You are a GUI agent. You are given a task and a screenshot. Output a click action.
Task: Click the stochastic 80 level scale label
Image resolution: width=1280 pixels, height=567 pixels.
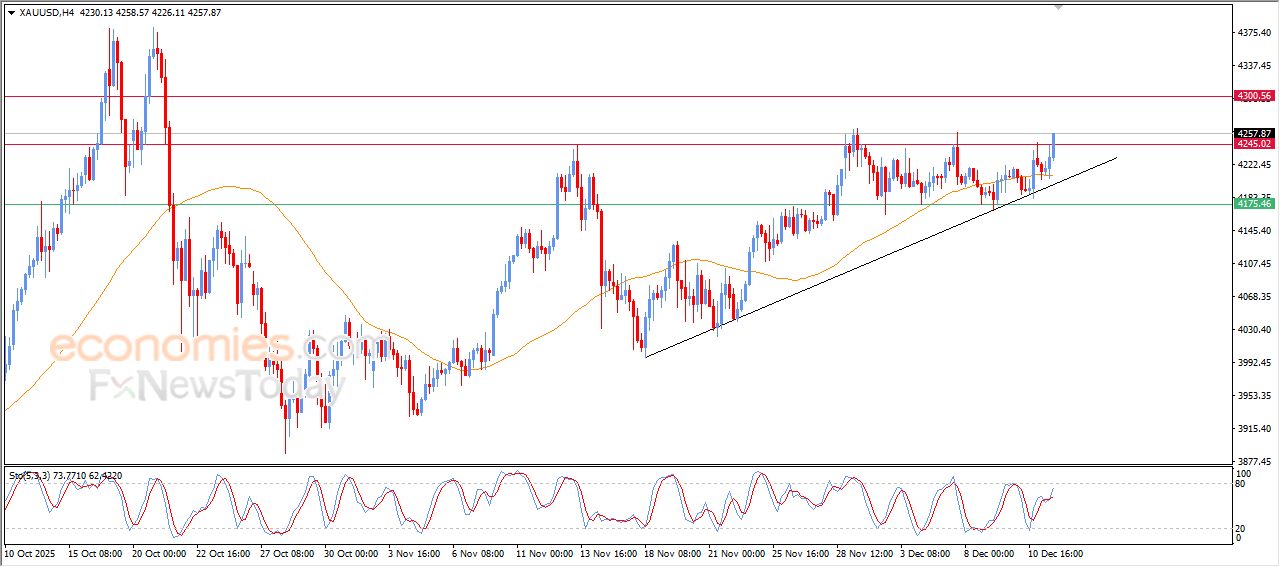coord(1241,484)
